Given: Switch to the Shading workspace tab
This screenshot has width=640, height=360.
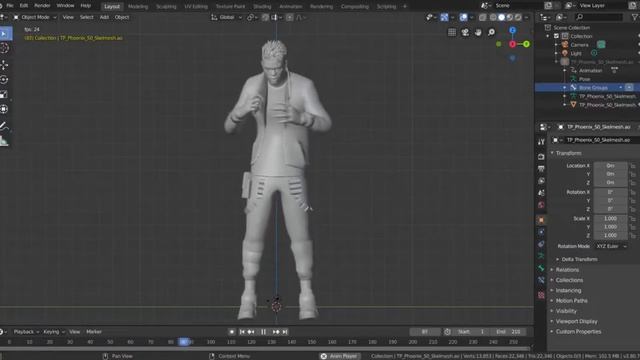Looking at the screenshot, I should click(x=262, y=7).
